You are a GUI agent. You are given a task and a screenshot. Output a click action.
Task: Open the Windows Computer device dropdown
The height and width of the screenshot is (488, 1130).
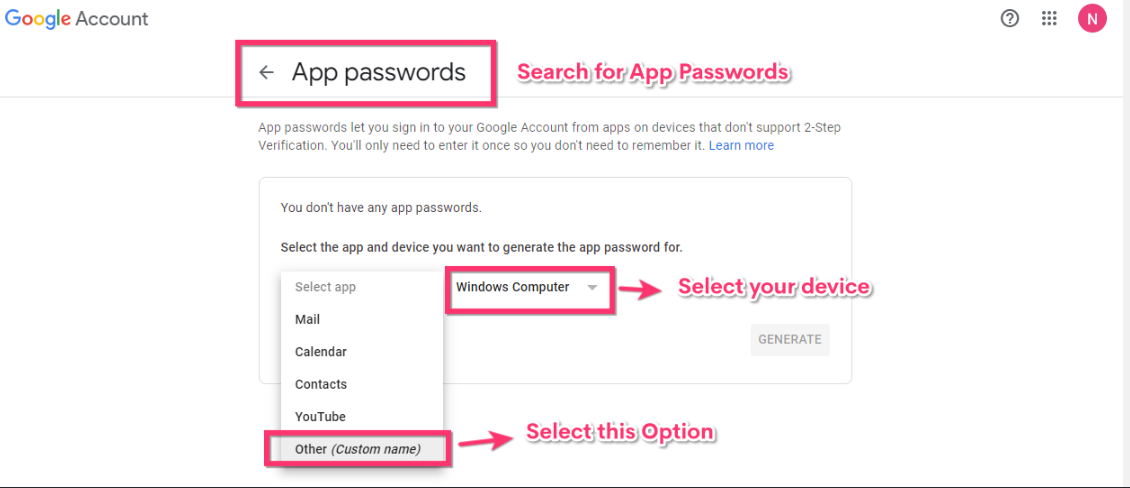527,288
